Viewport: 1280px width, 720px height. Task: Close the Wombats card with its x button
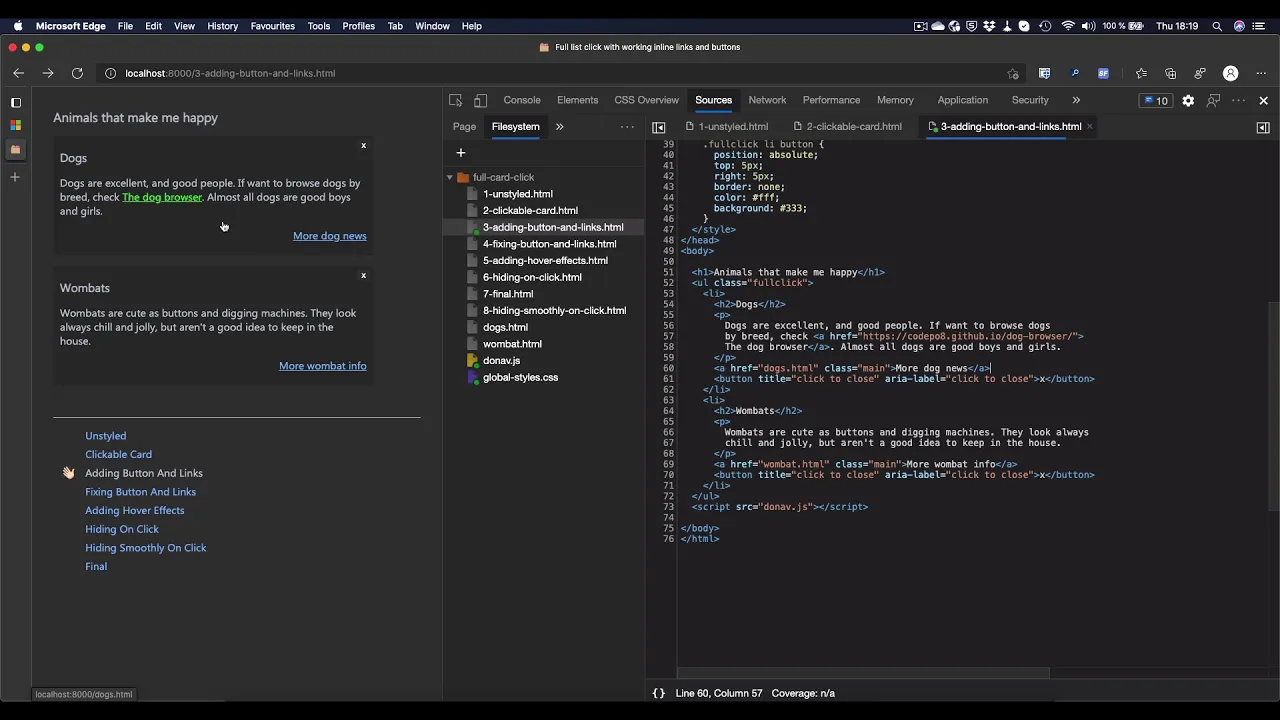363,276
